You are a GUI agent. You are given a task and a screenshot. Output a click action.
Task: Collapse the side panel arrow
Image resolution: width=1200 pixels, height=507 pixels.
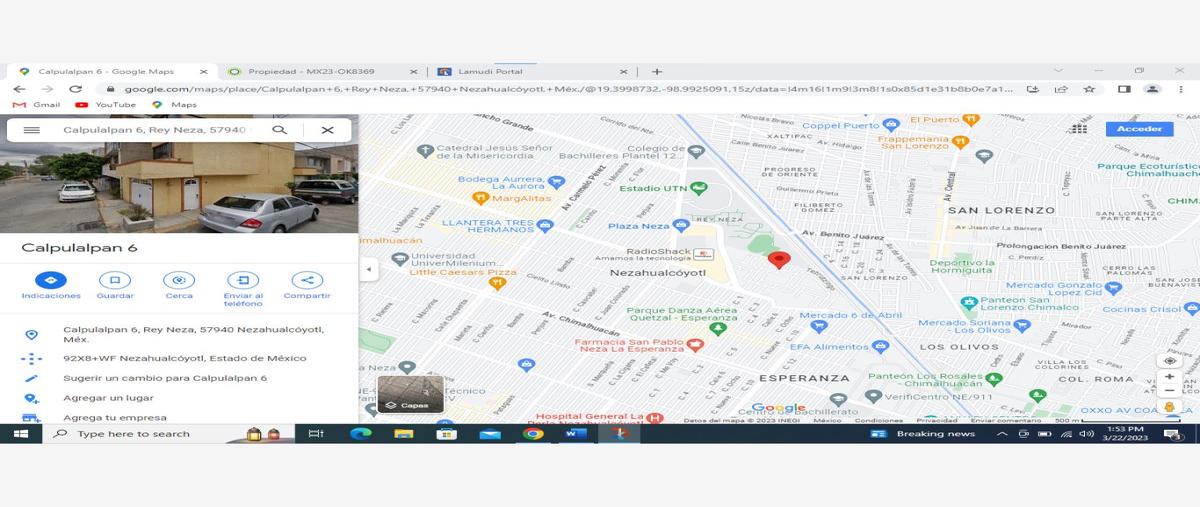(369, 269)
